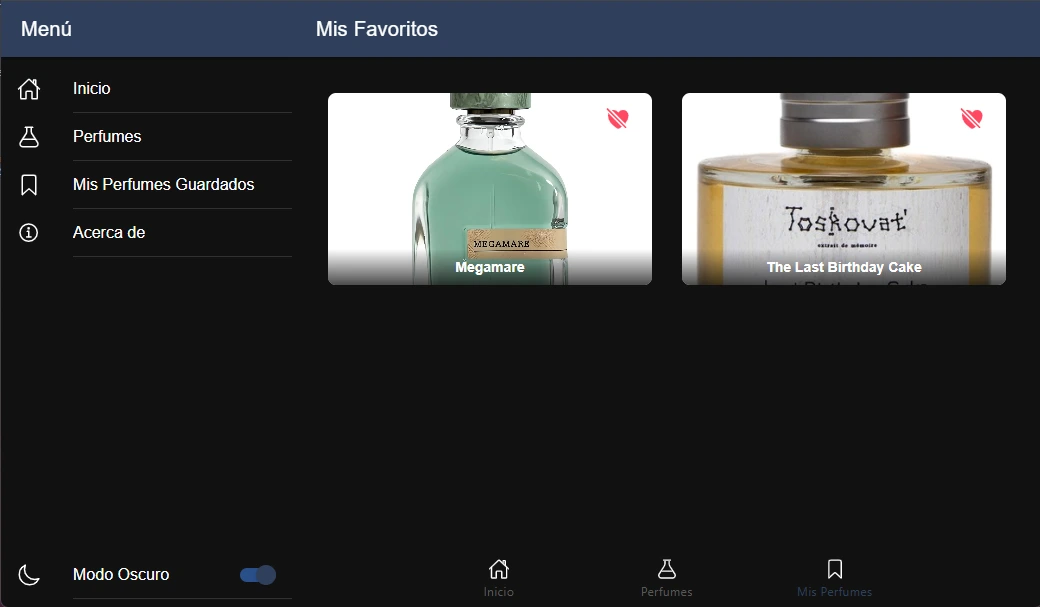Tap the bookmark icon above Mis Perfumes
This screenshot has width=1040, height=607.
point(834,568)
